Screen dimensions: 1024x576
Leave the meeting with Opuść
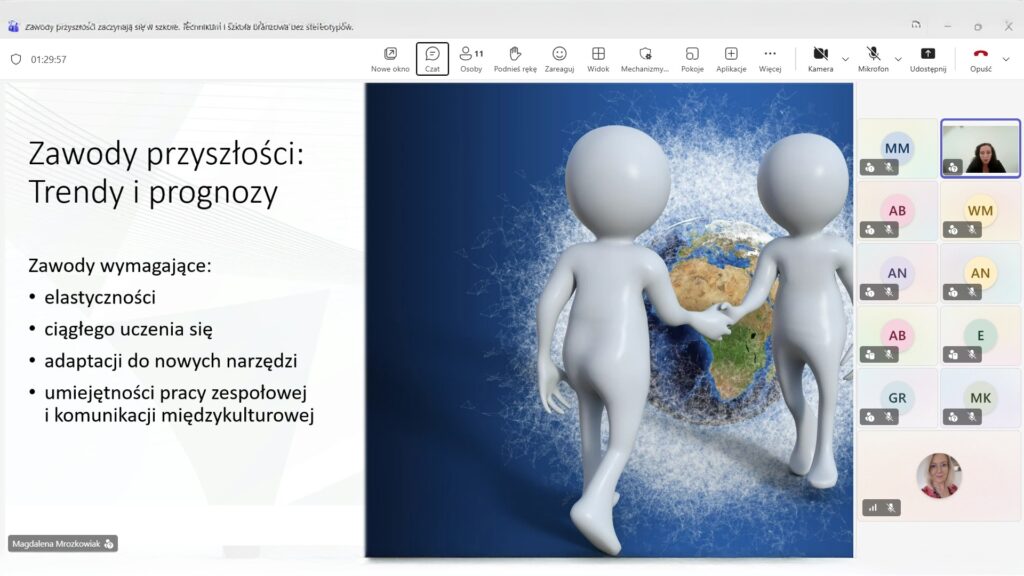pyautogui.click(x=980, y=58)
